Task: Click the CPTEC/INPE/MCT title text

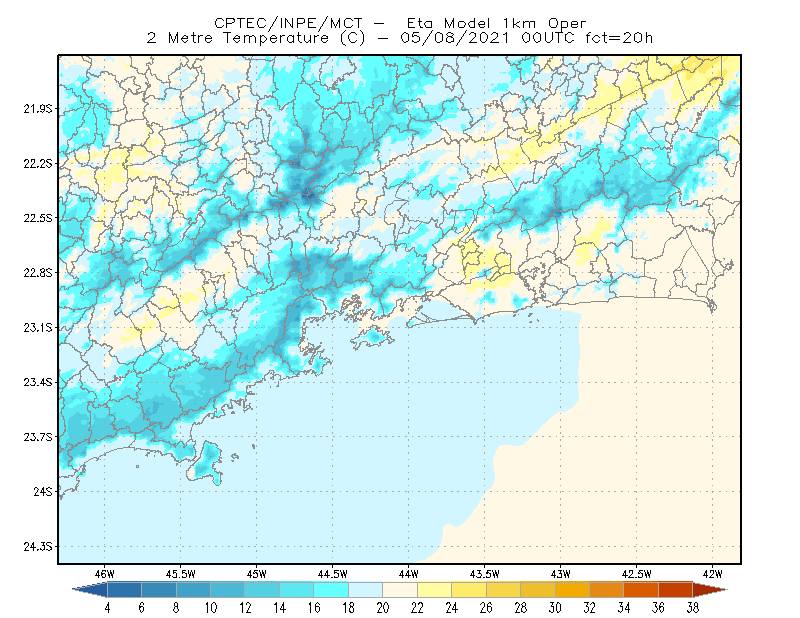Action: coord(288,23)
